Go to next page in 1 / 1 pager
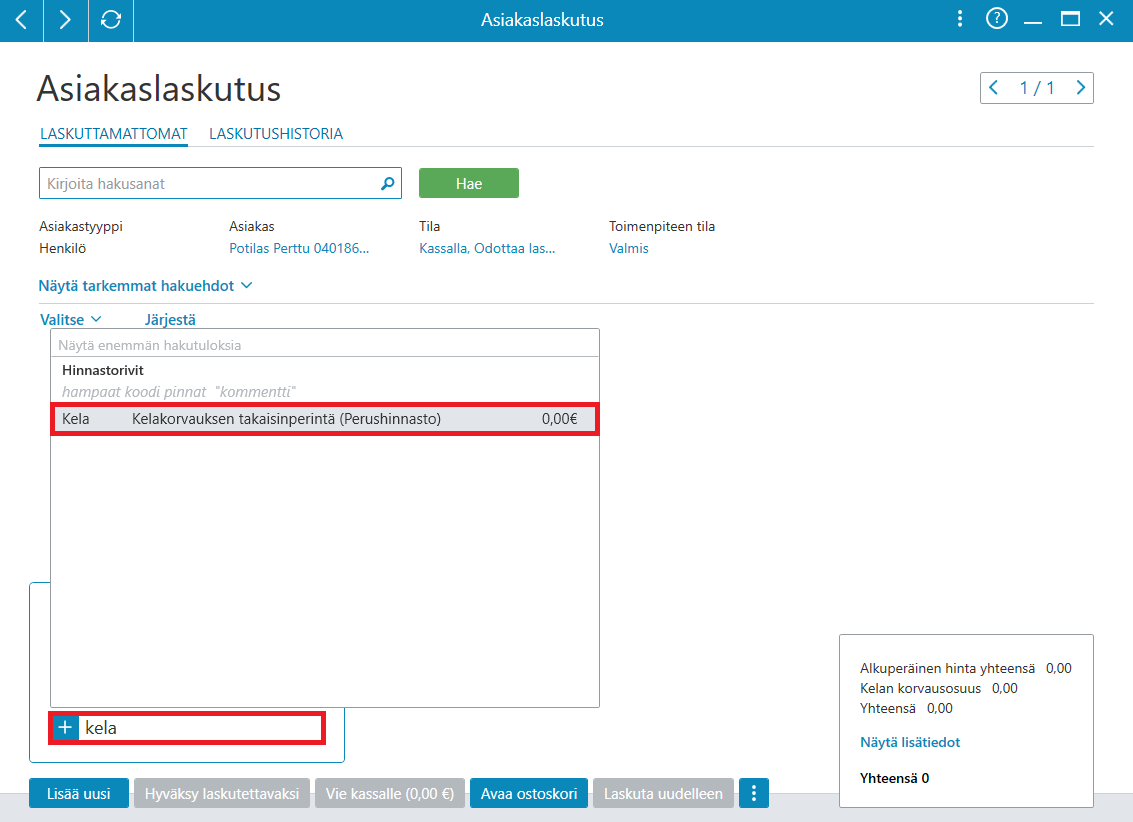Screen dimensions: 1133x822 click(x=1080, y=88)
